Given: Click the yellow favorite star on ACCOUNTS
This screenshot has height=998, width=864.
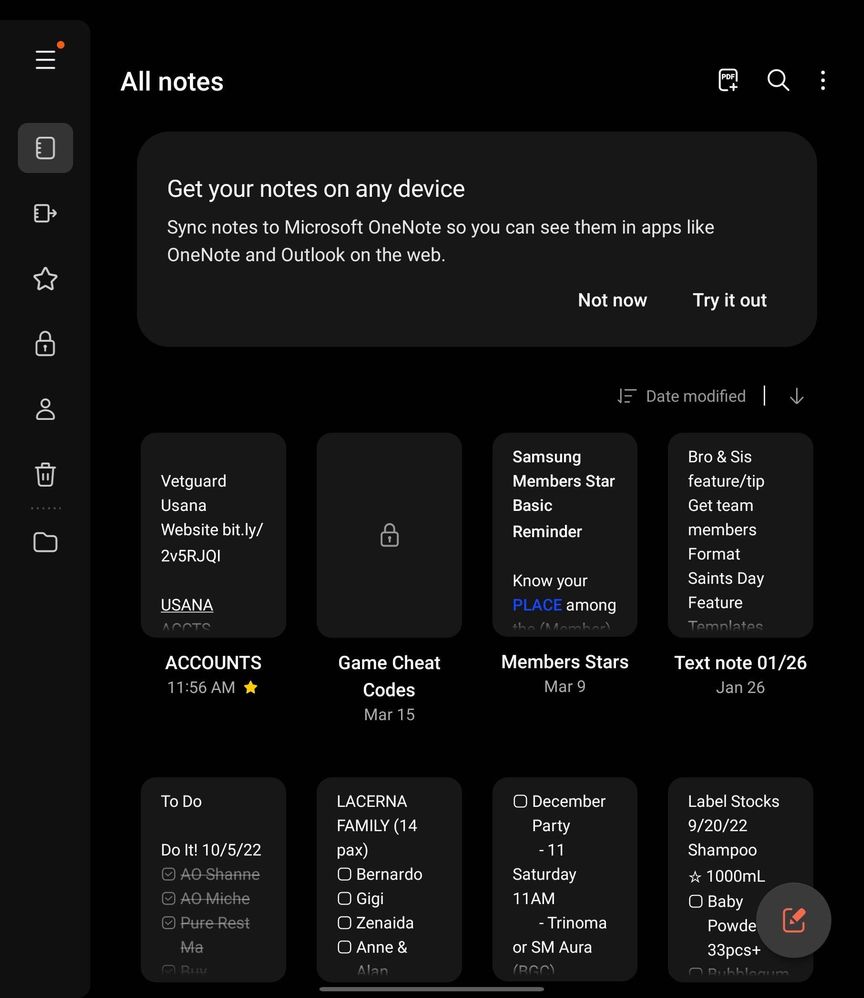Looking at the screenshot, I should click(251, 687).
